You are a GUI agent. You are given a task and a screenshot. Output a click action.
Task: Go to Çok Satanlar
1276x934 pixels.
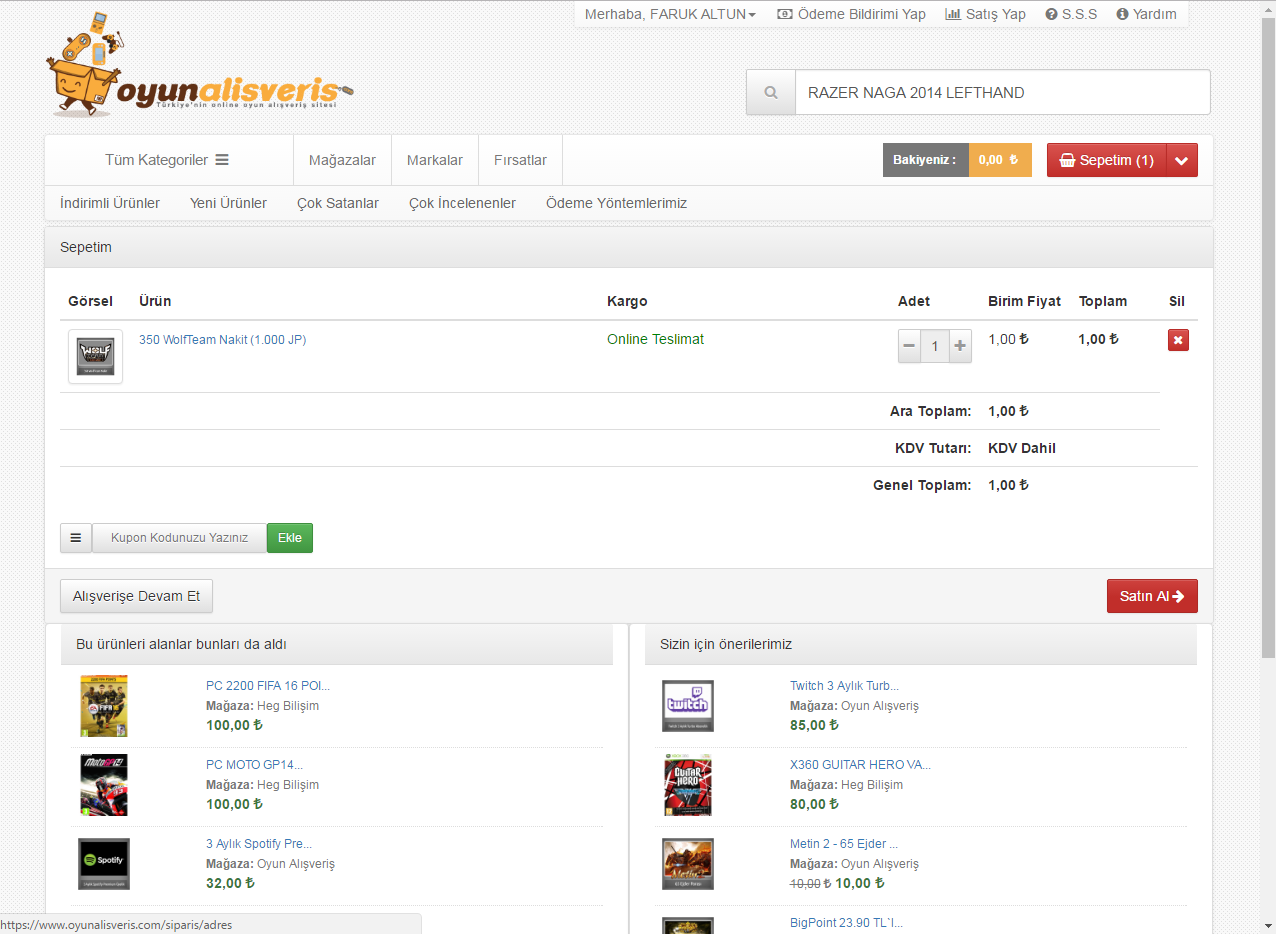point(338,203)
